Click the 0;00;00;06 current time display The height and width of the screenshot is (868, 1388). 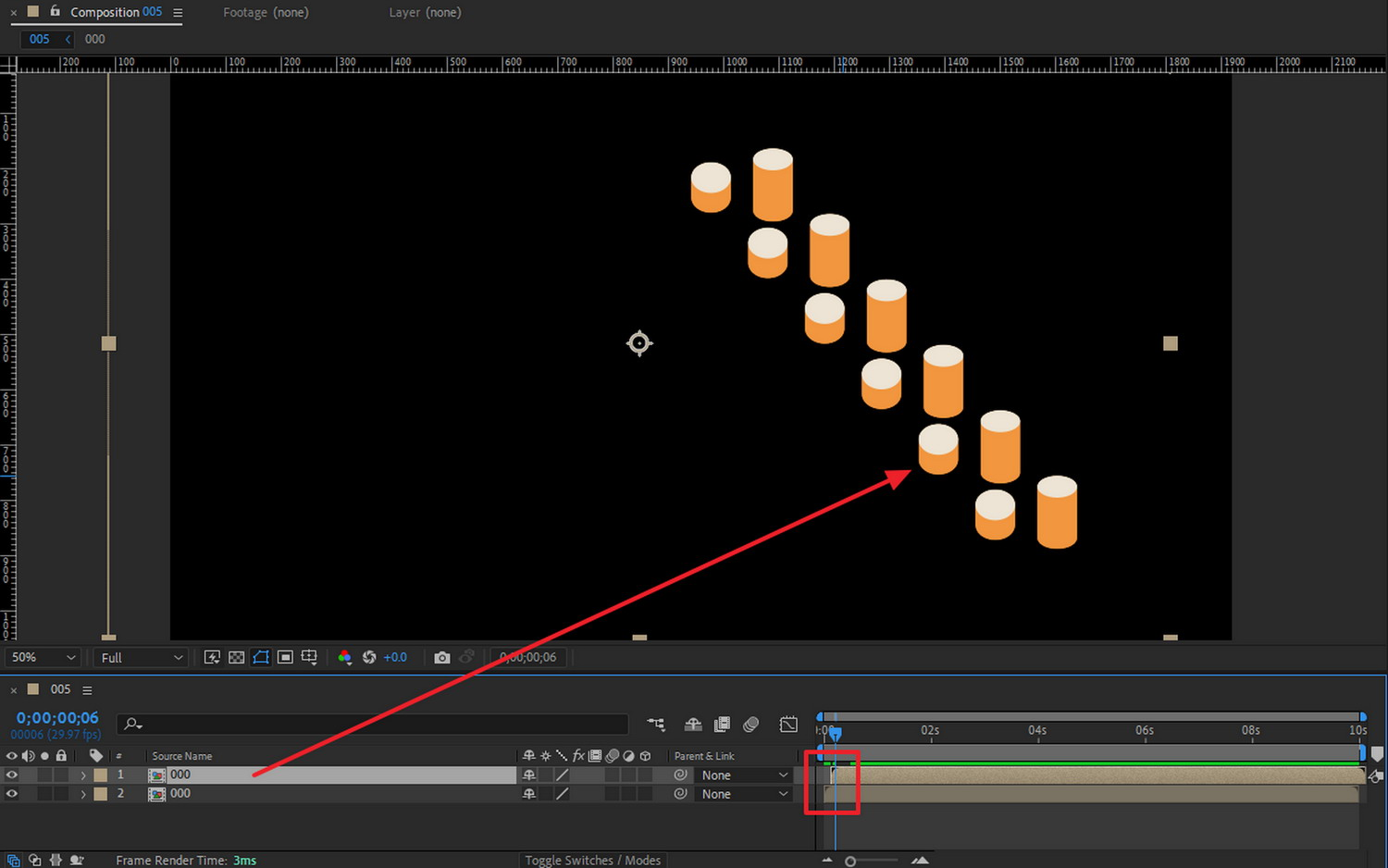[x=57, y=718]
